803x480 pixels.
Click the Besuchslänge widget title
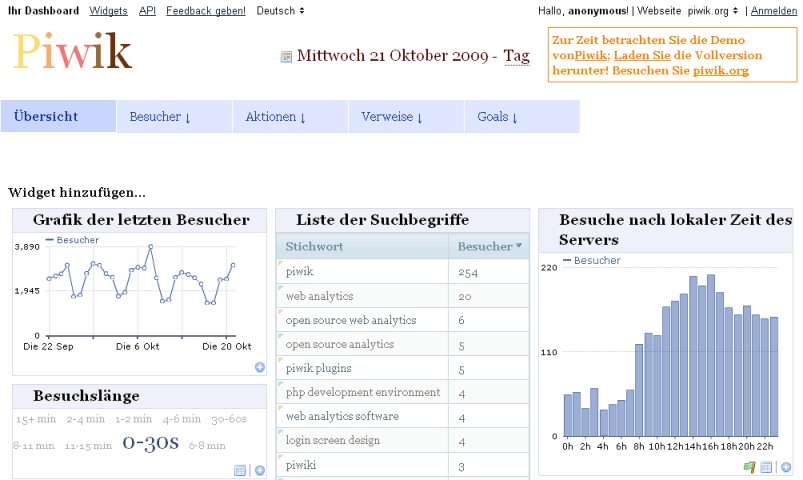[86, 395]
